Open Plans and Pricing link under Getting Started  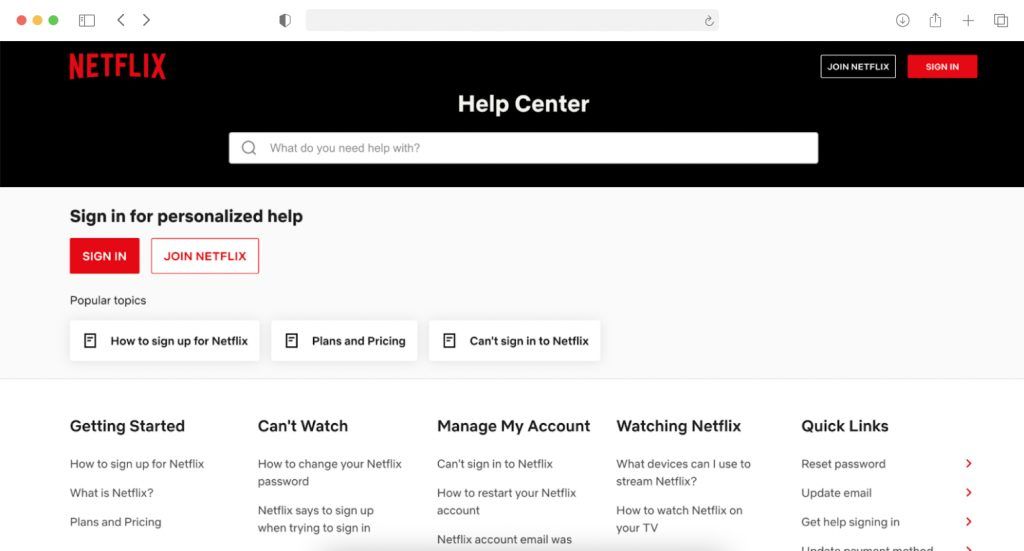coord(116,522)
